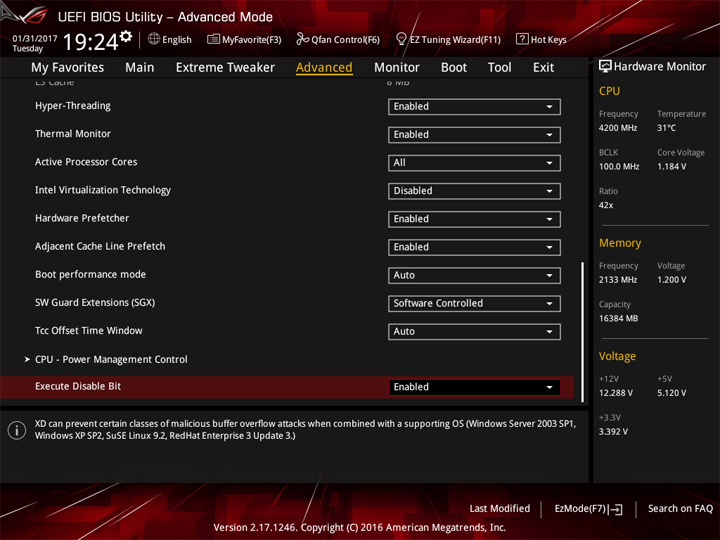Switch to Main tab
Image resolution: width=720 pixels, height=540 pixels.
pyautogui.click(x=140, y=68)
